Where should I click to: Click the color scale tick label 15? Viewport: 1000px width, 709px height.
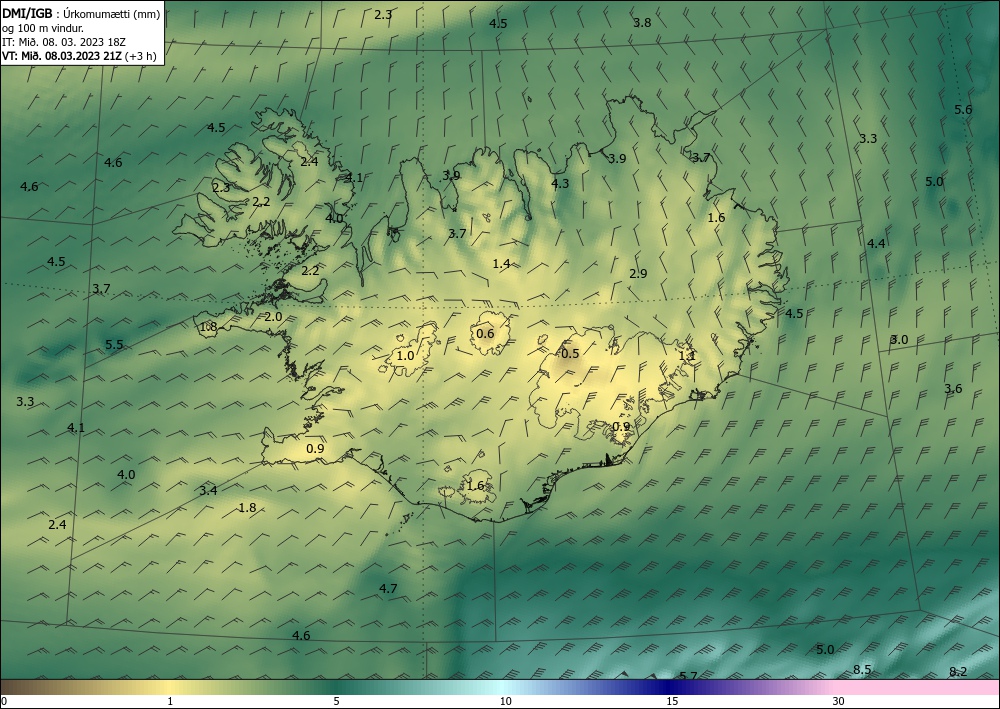[x=672, y=702]
